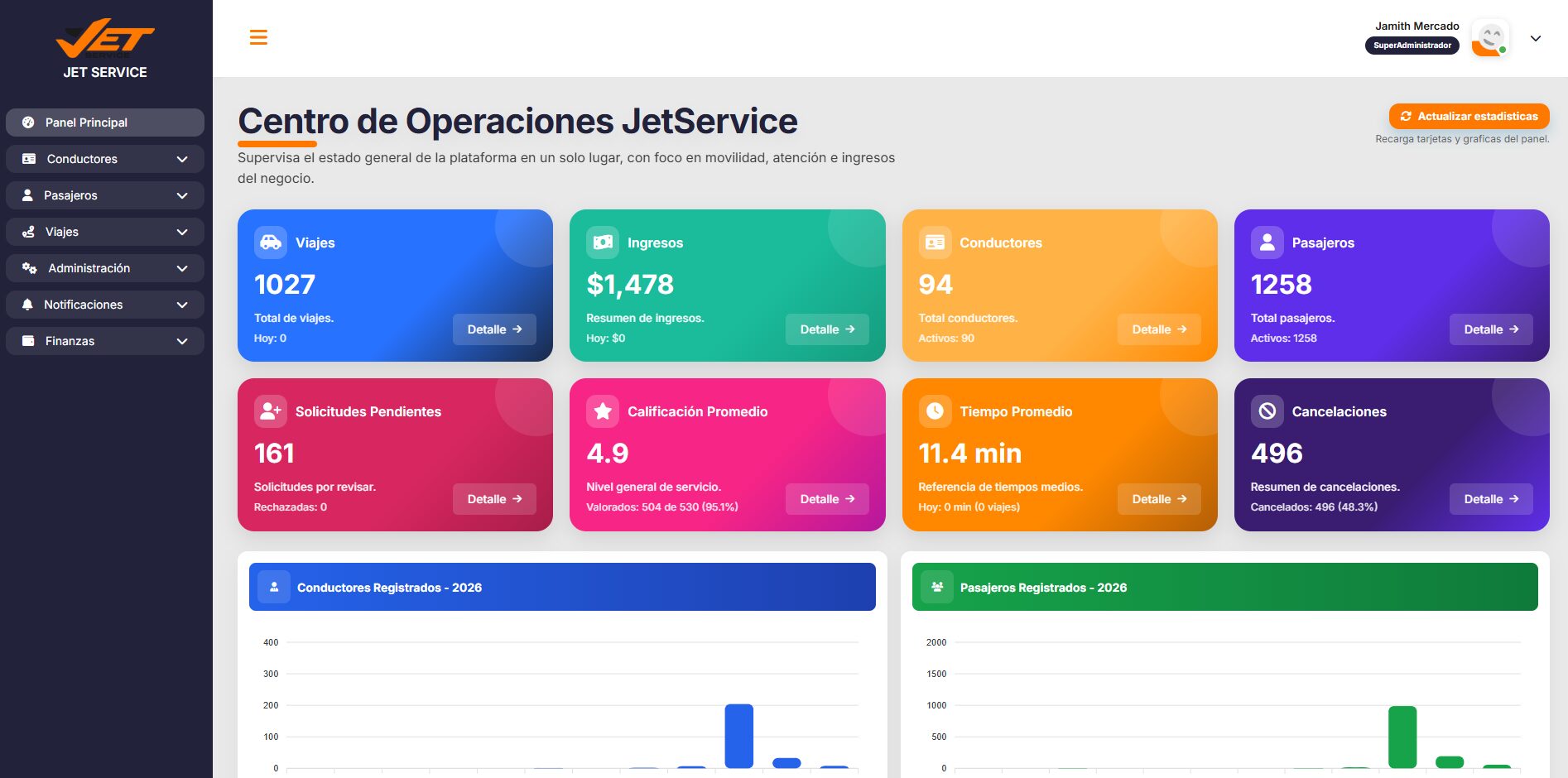Open the user account dropdown arrow
Screen dimensions: 1568x778
click(1536, 39)
